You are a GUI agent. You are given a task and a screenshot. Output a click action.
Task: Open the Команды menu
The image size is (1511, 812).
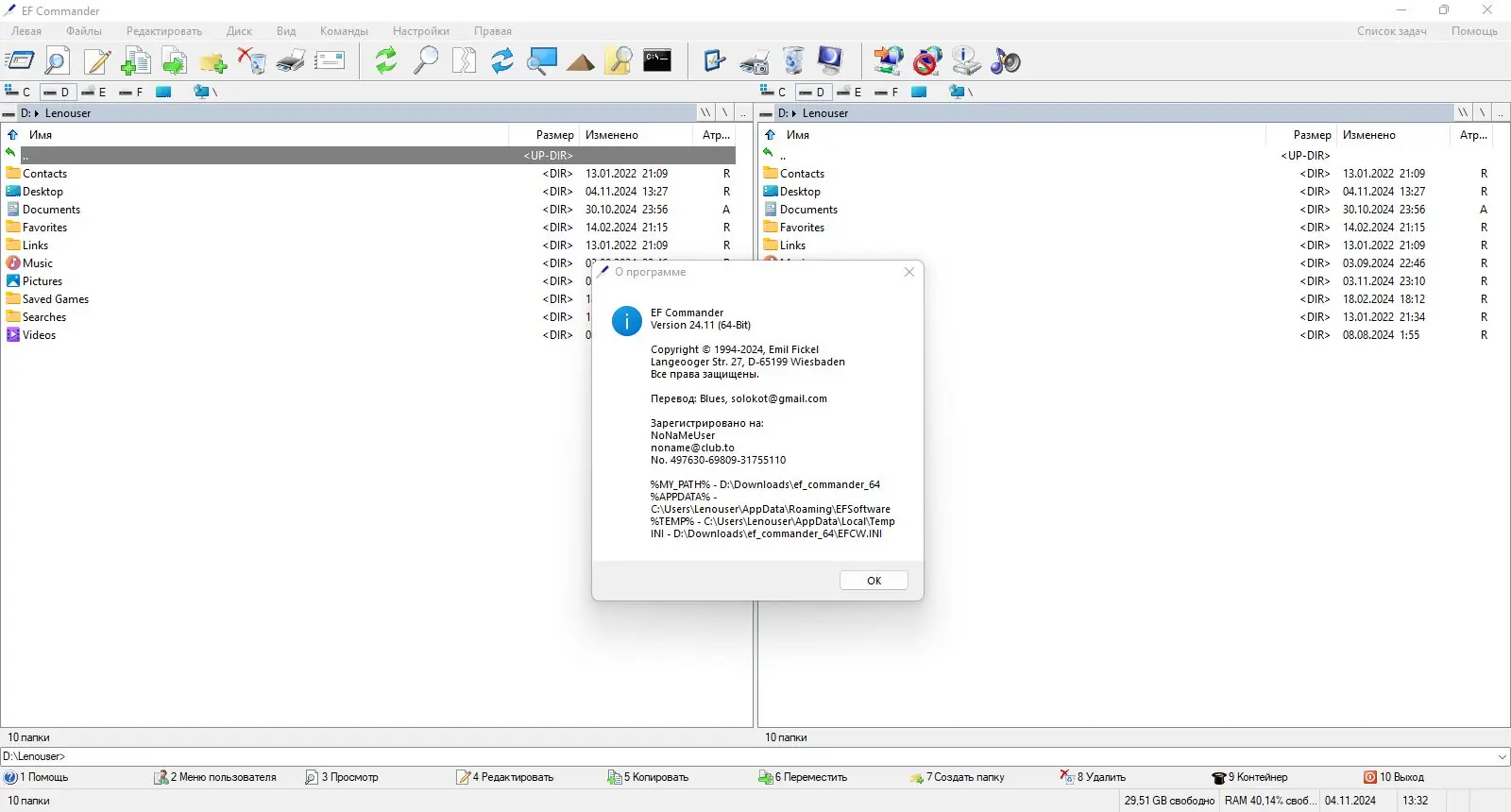tap(344, 31)
